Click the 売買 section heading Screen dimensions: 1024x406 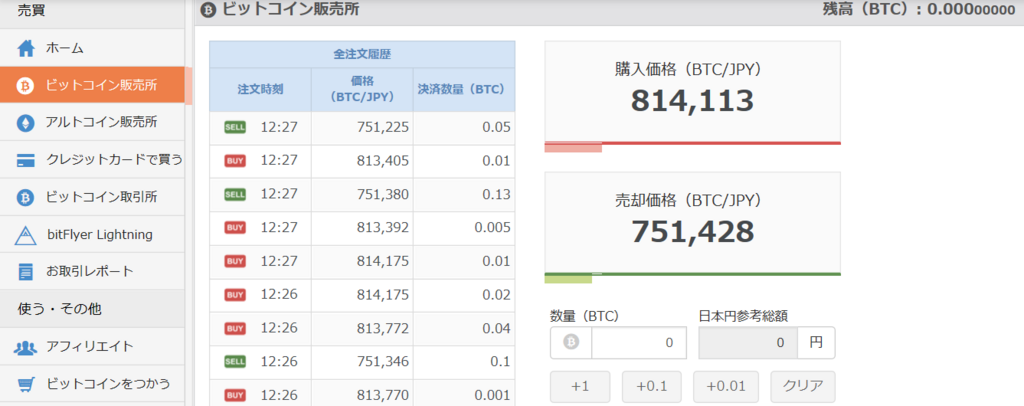(31, 10)
